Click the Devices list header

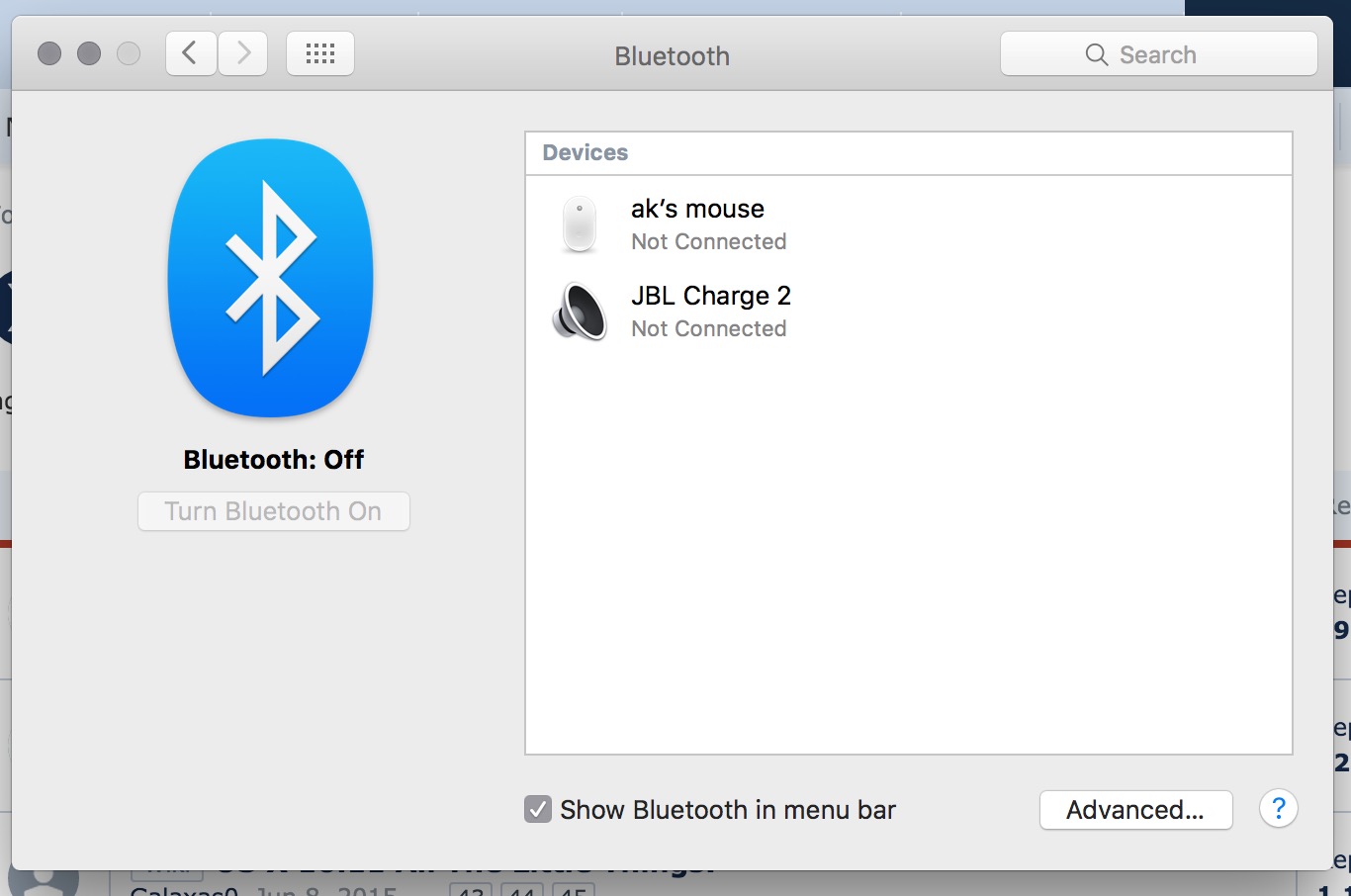coord(909,153)
